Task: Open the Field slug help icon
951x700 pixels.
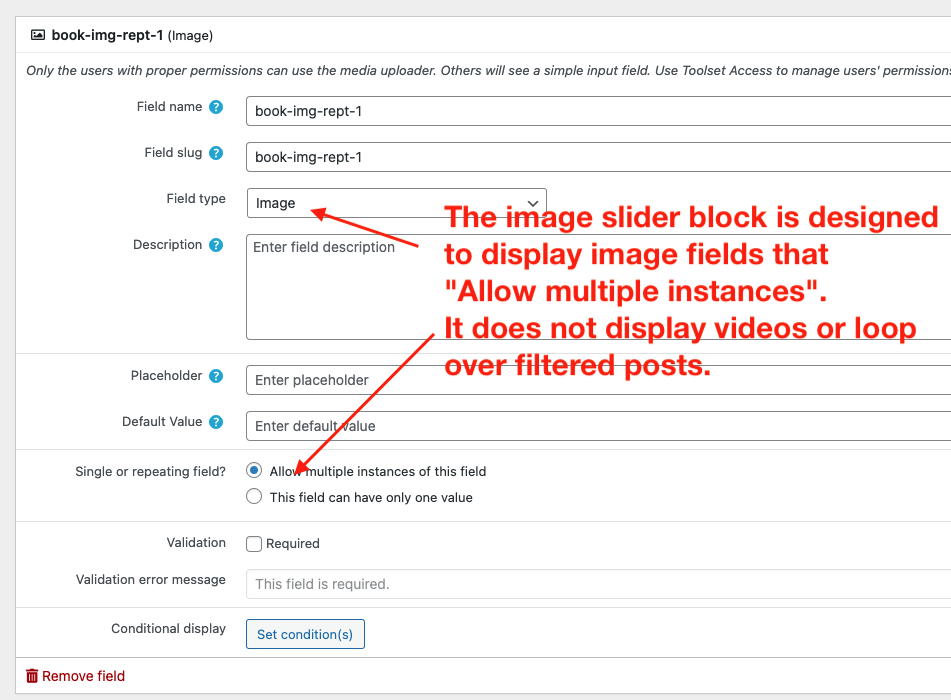Action: (216, 153)
